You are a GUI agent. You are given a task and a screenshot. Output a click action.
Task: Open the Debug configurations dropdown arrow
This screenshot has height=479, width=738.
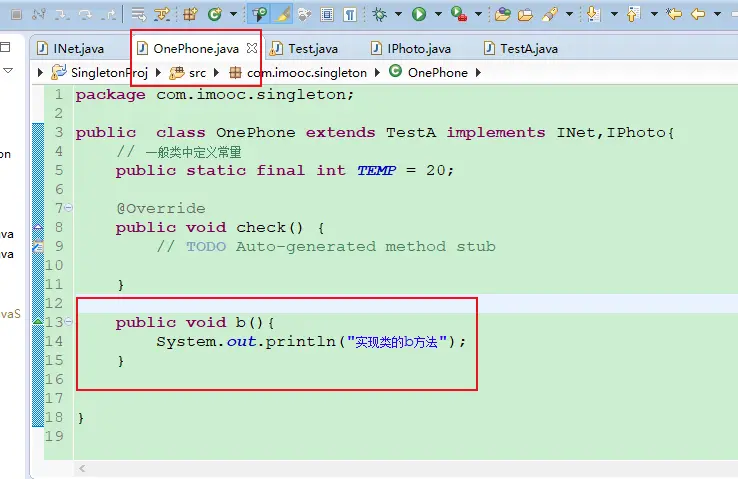tap(398, 15)
